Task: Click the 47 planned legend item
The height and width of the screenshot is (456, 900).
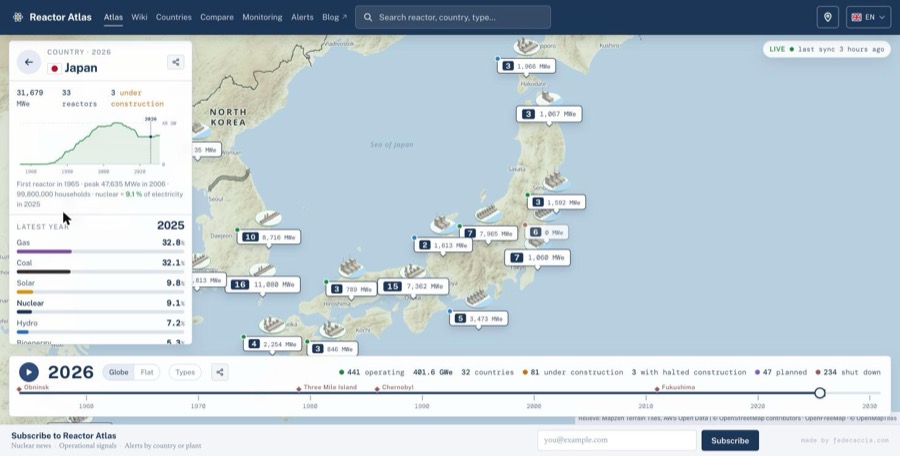Action: [x=781, y=372]
